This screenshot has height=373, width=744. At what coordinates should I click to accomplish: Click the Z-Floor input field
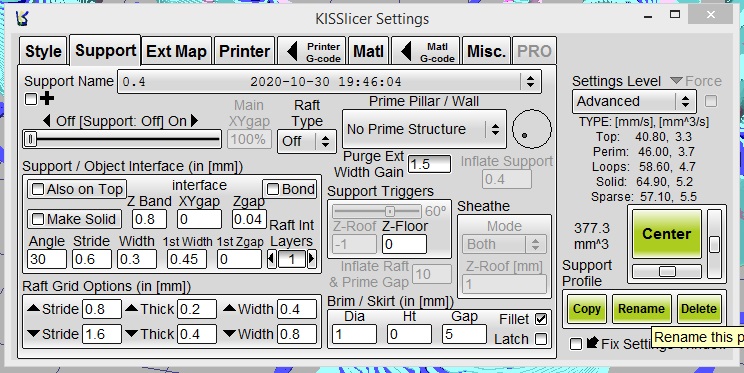coord(404,244)
